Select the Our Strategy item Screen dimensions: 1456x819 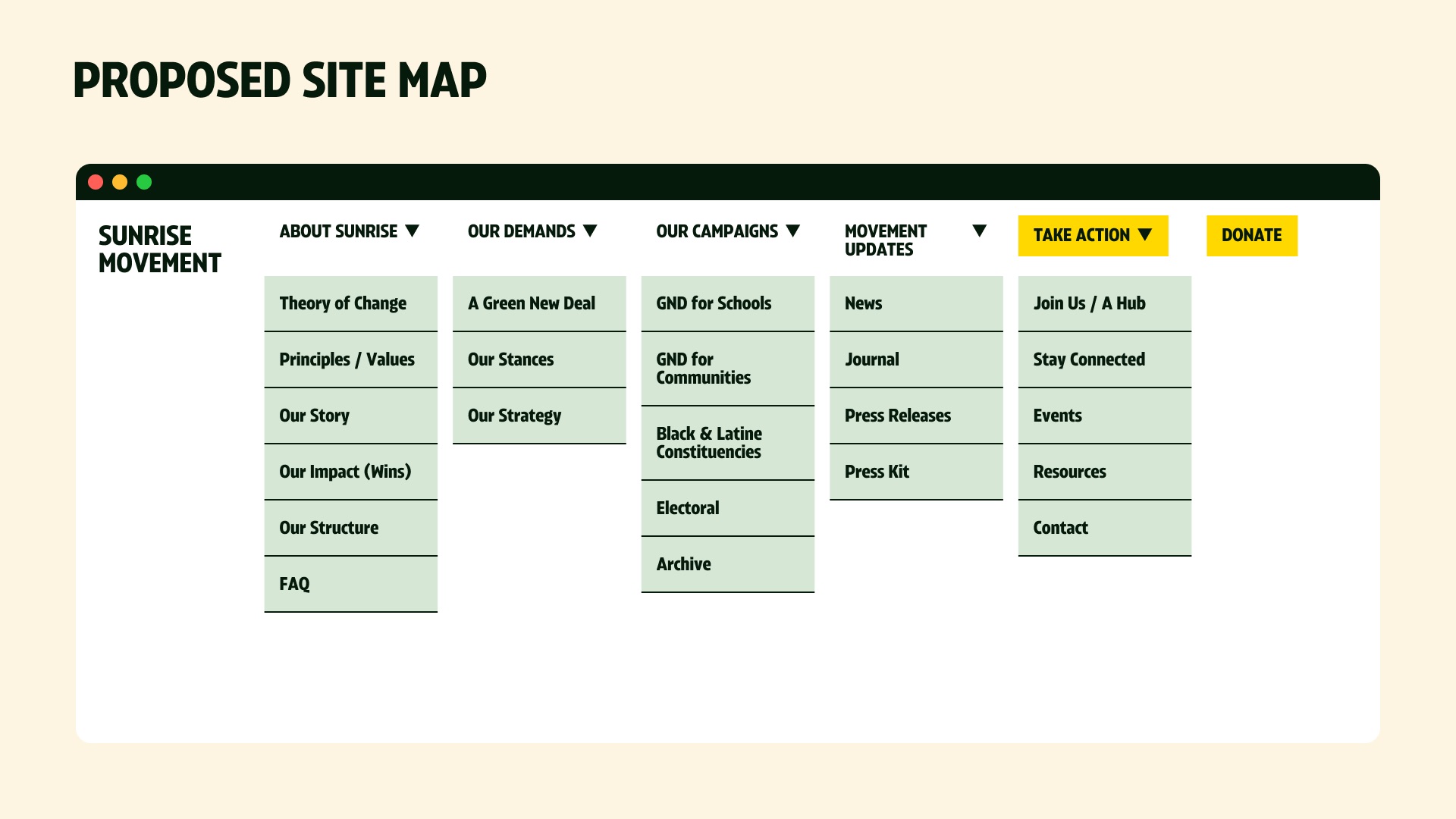[539, 416]
